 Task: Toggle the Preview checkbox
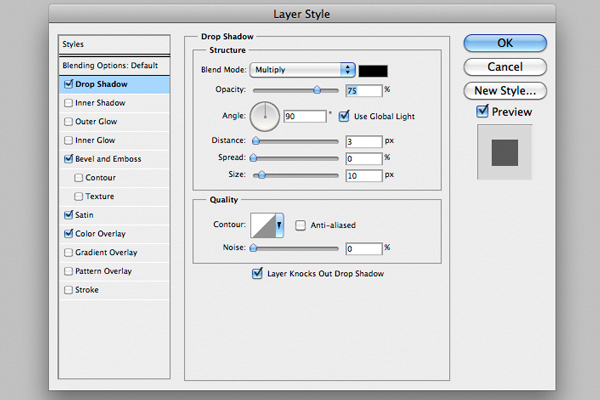(x=482, y=112)
